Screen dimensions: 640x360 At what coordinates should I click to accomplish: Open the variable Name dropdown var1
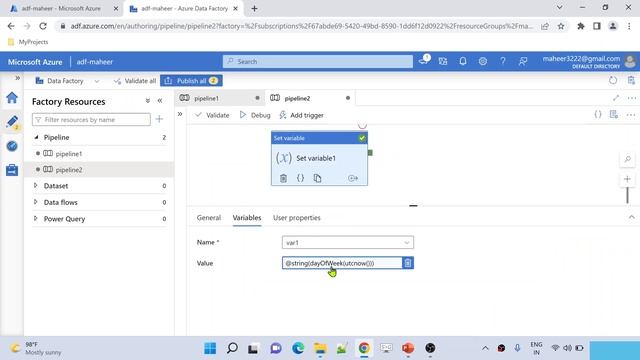coord(348,242)
